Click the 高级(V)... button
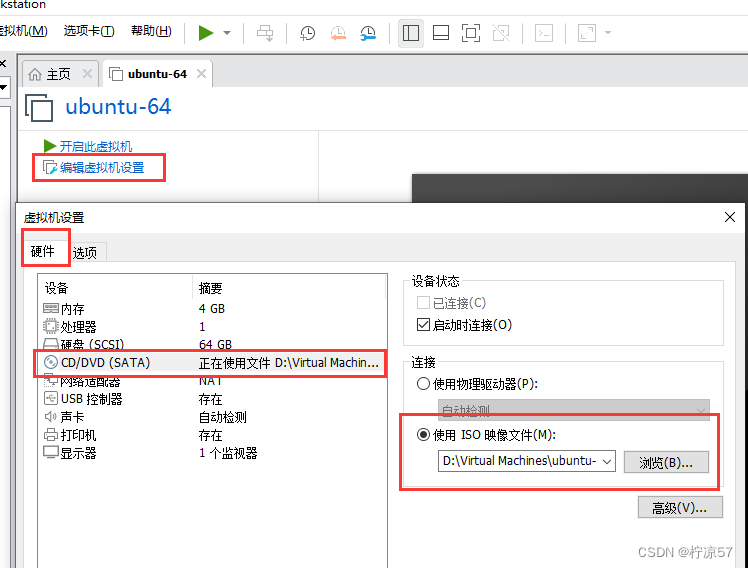 click(680, 507)
